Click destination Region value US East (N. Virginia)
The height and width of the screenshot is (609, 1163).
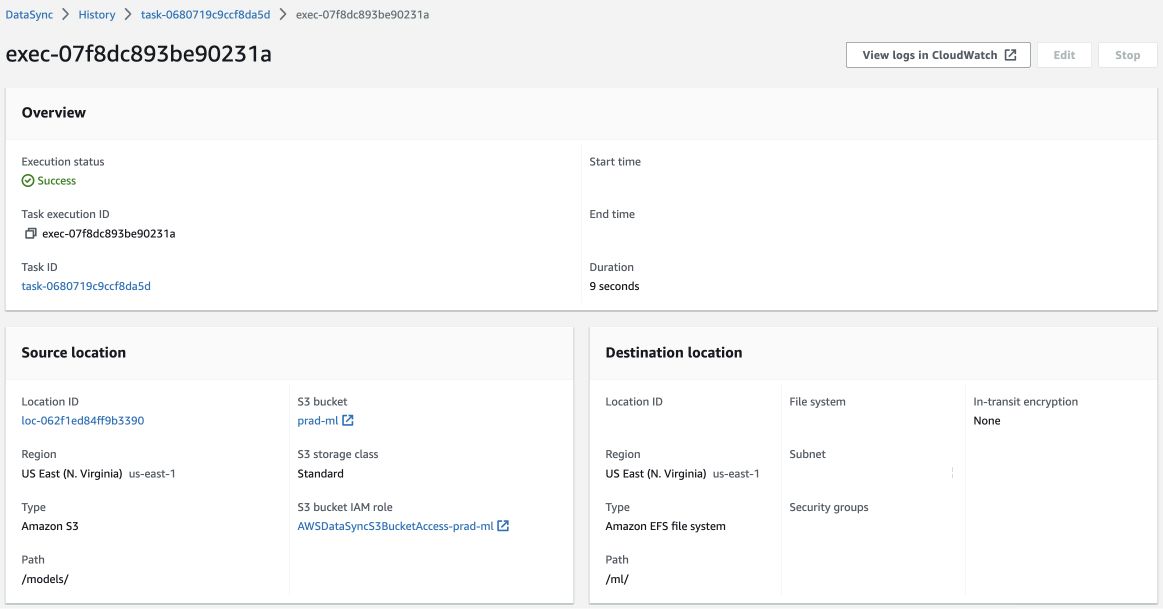pos(656,473)
